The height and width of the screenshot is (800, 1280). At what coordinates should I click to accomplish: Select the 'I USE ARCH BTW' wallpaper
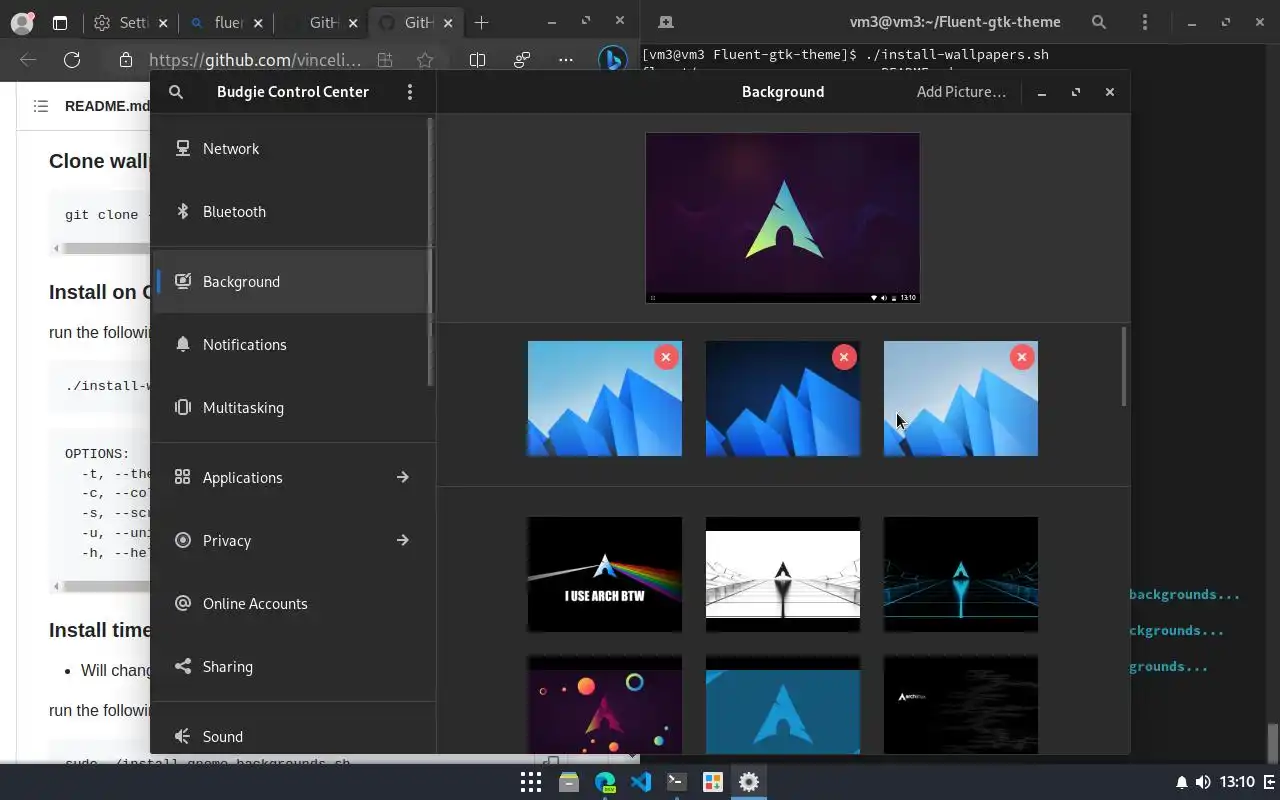tap(605, 574)
